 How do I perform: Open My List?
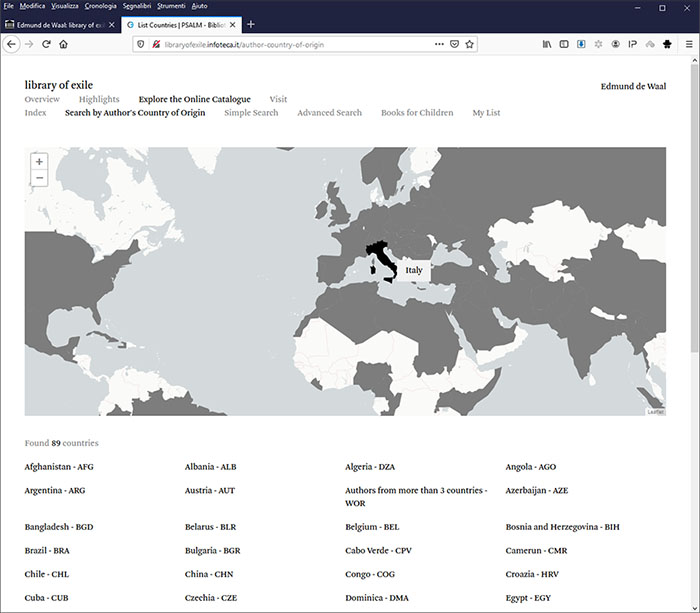point(486,113)
